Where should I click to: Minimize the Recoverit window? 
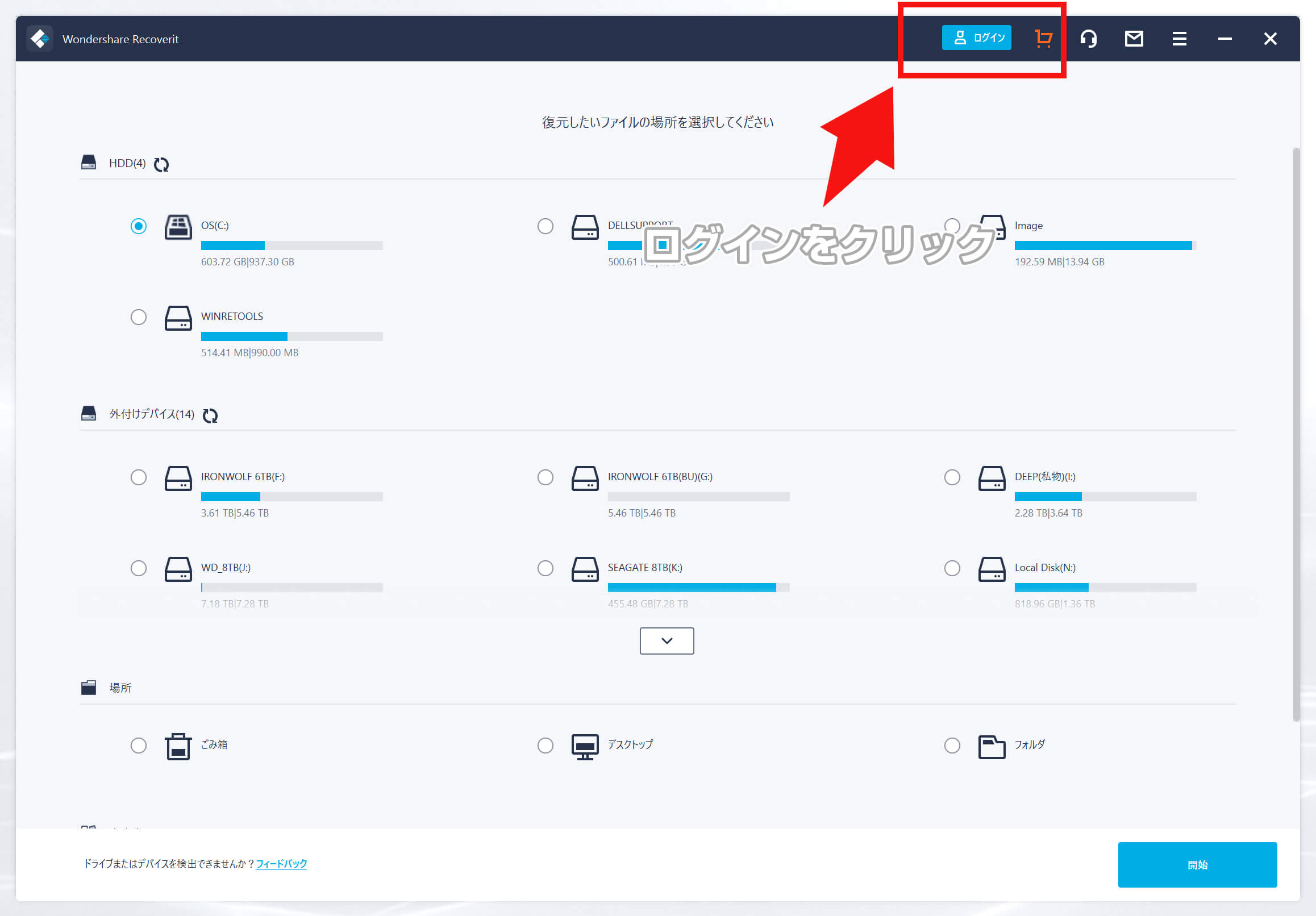1225,39
